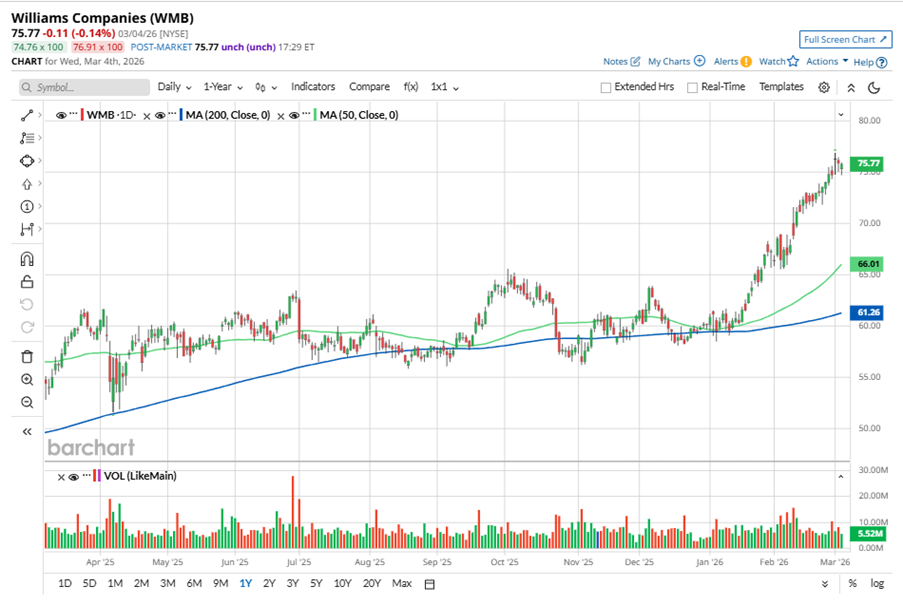The image size is (903, 605).
Task: Click the 66.01 MA 50 value label
Action: click(x=867, y=264)
